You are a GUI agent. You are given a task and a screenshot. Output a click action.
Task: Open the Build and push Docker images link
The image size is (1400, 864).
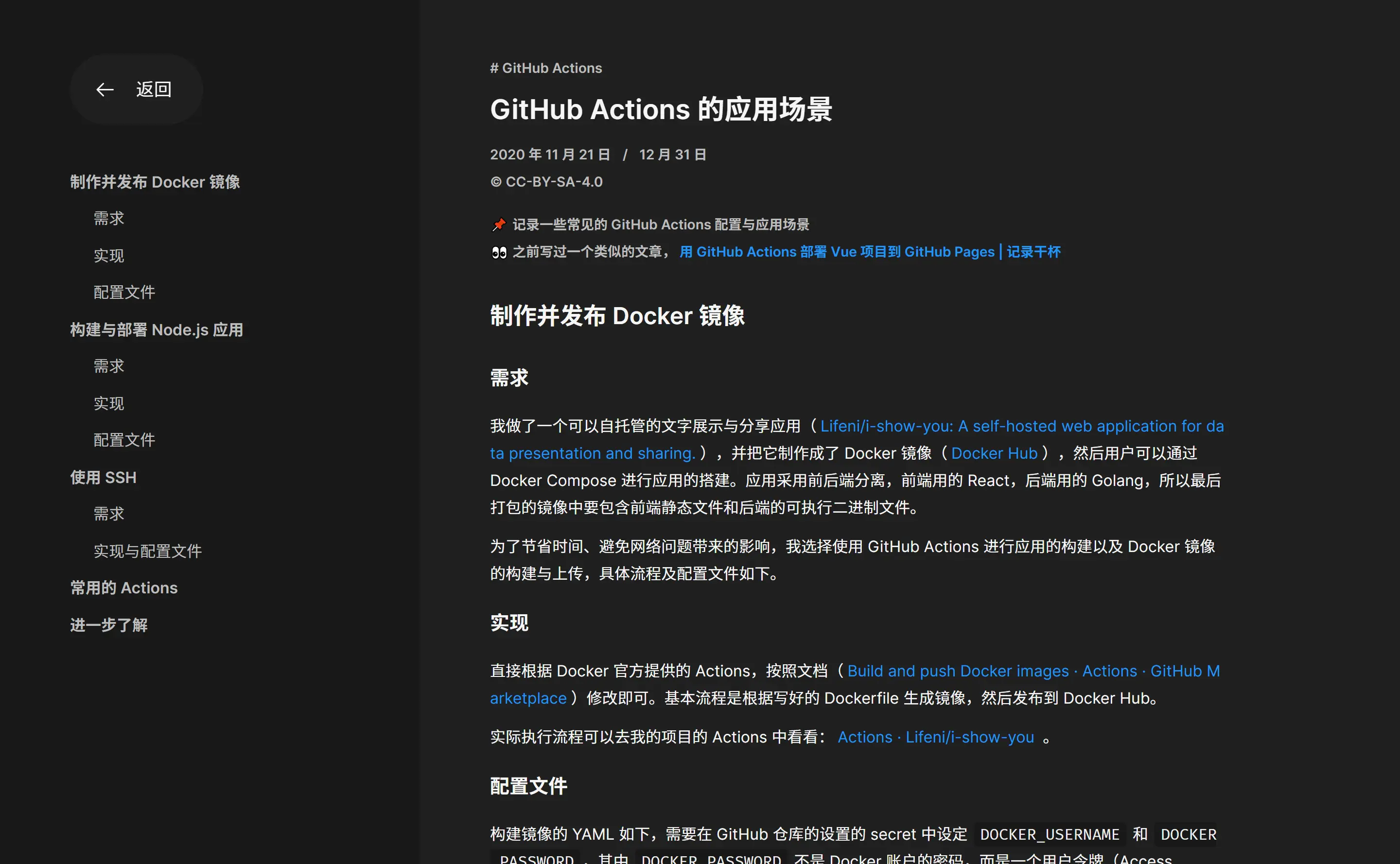(958, 671)
